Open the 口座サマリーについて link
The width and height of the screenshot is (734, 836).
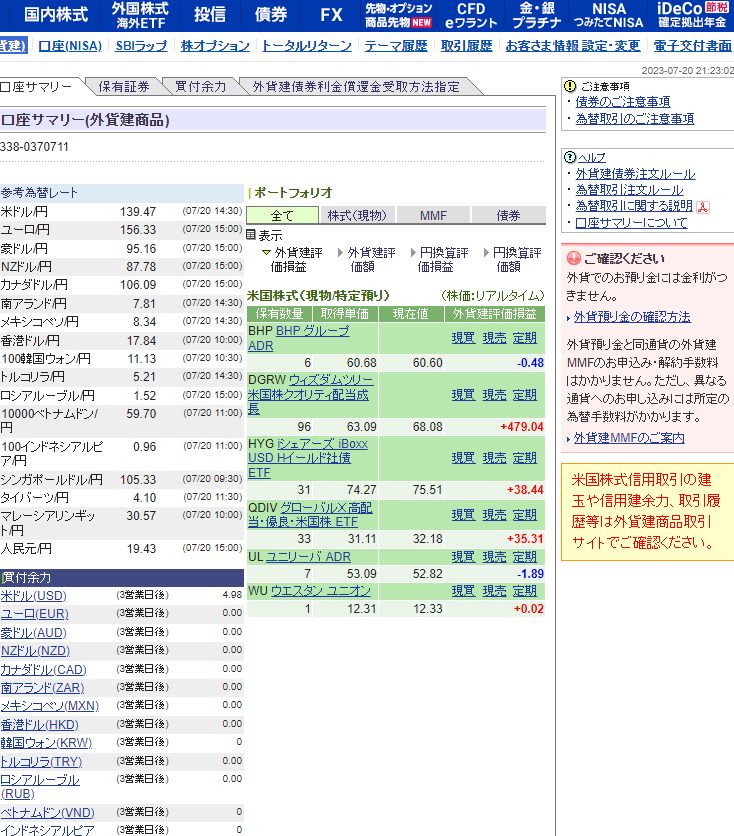(631, 222)
